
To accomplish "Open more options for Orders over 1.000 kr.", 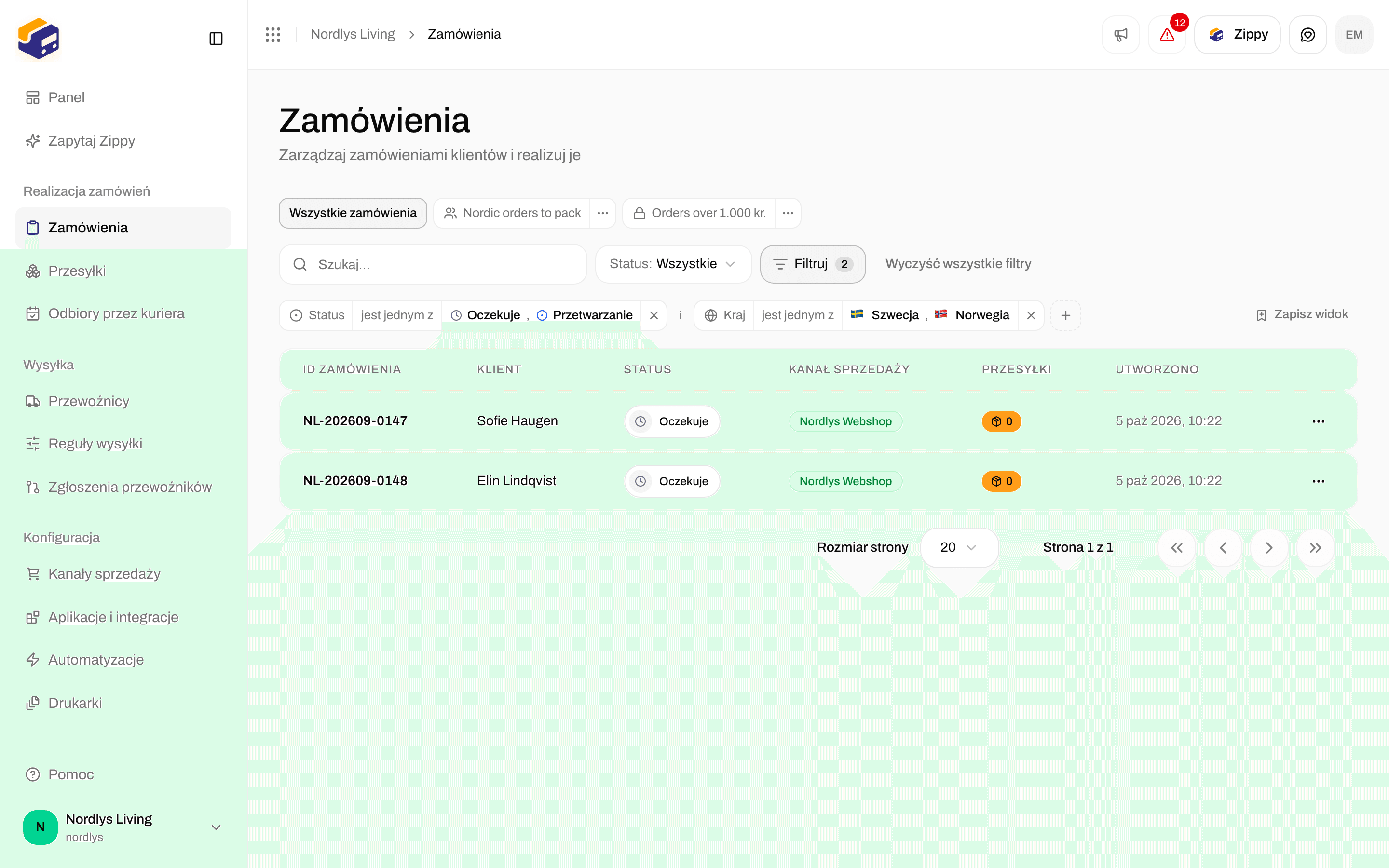I will pos(788,213).
